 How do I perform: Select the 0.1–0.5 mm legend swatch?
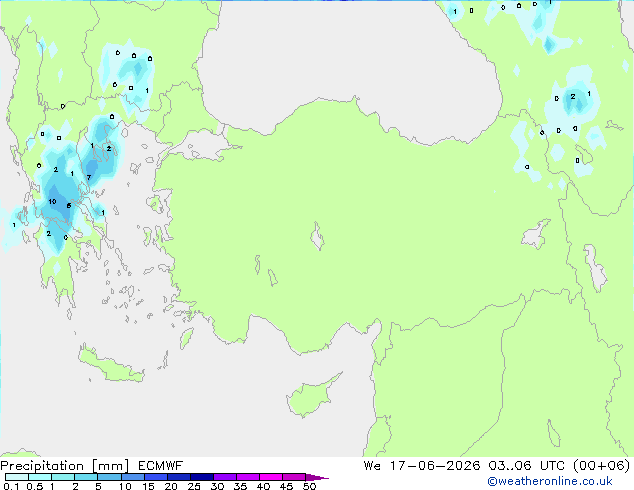point(17,477)
